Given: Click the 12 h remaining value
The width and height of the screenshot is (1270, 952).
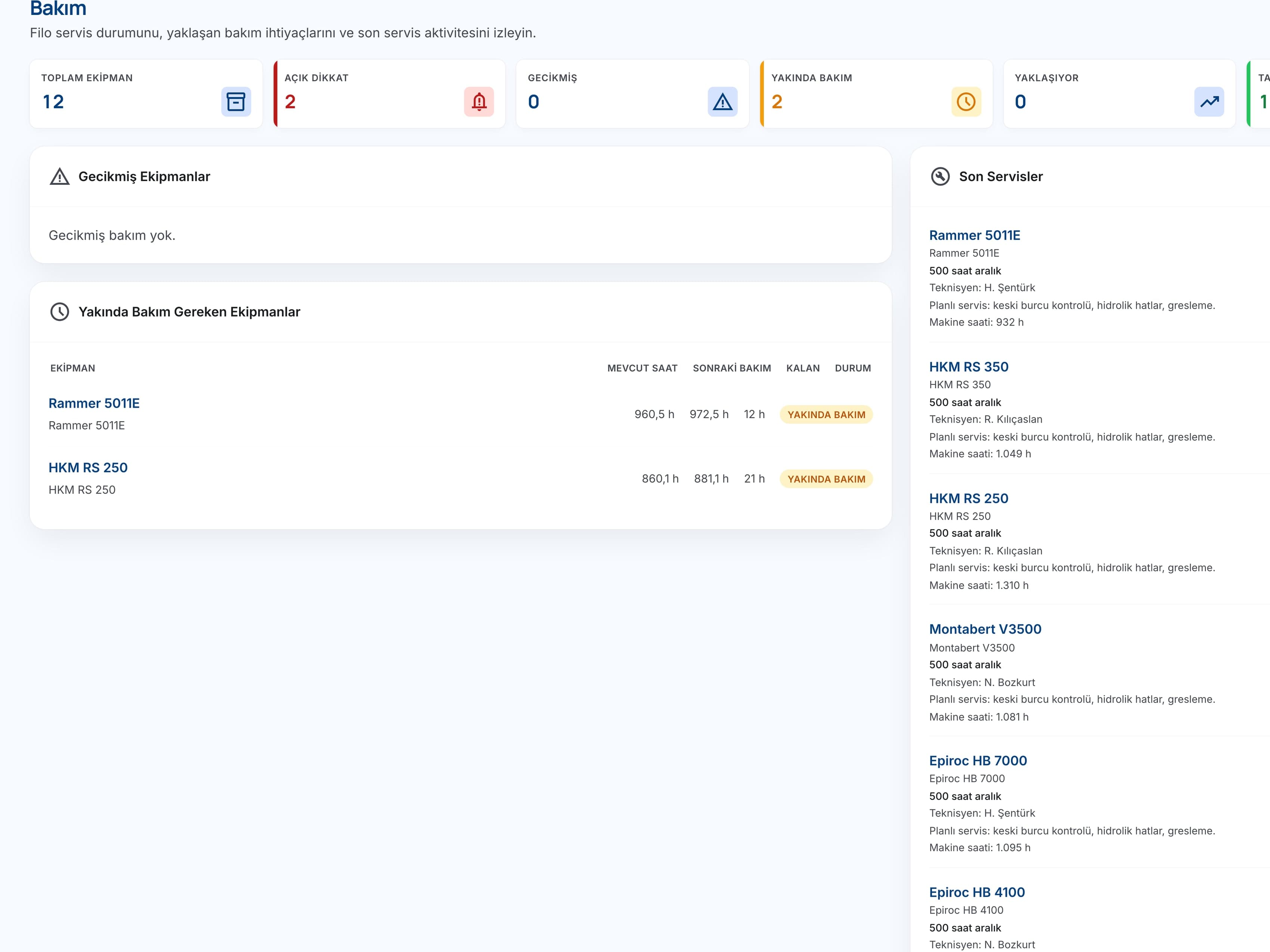Looking at the screenshot, I should (x=755, y=414).
